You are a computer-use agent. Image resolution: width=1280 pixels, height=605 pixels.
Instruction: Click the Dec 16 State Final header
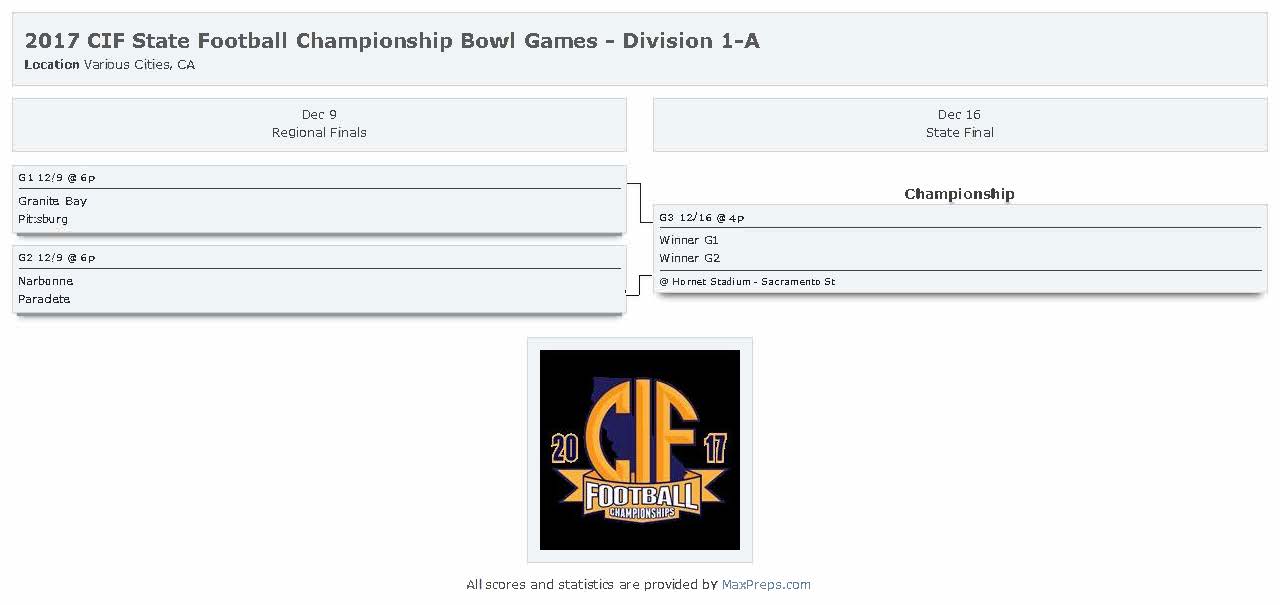click(x=959, y=124)
